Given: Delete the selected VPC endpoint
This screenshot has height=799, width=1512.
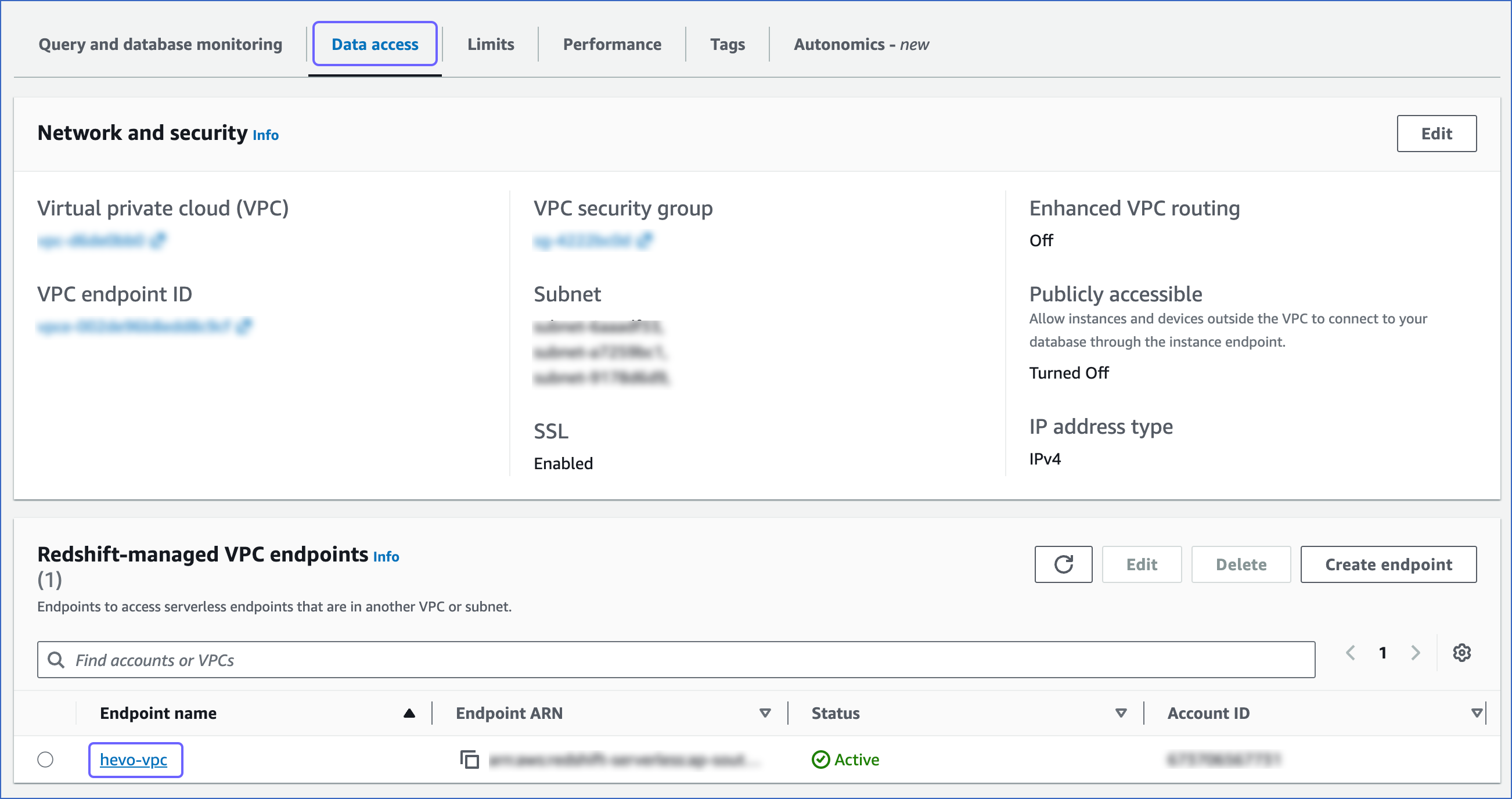Looking at the screenshot, I should coord(1240,564).
